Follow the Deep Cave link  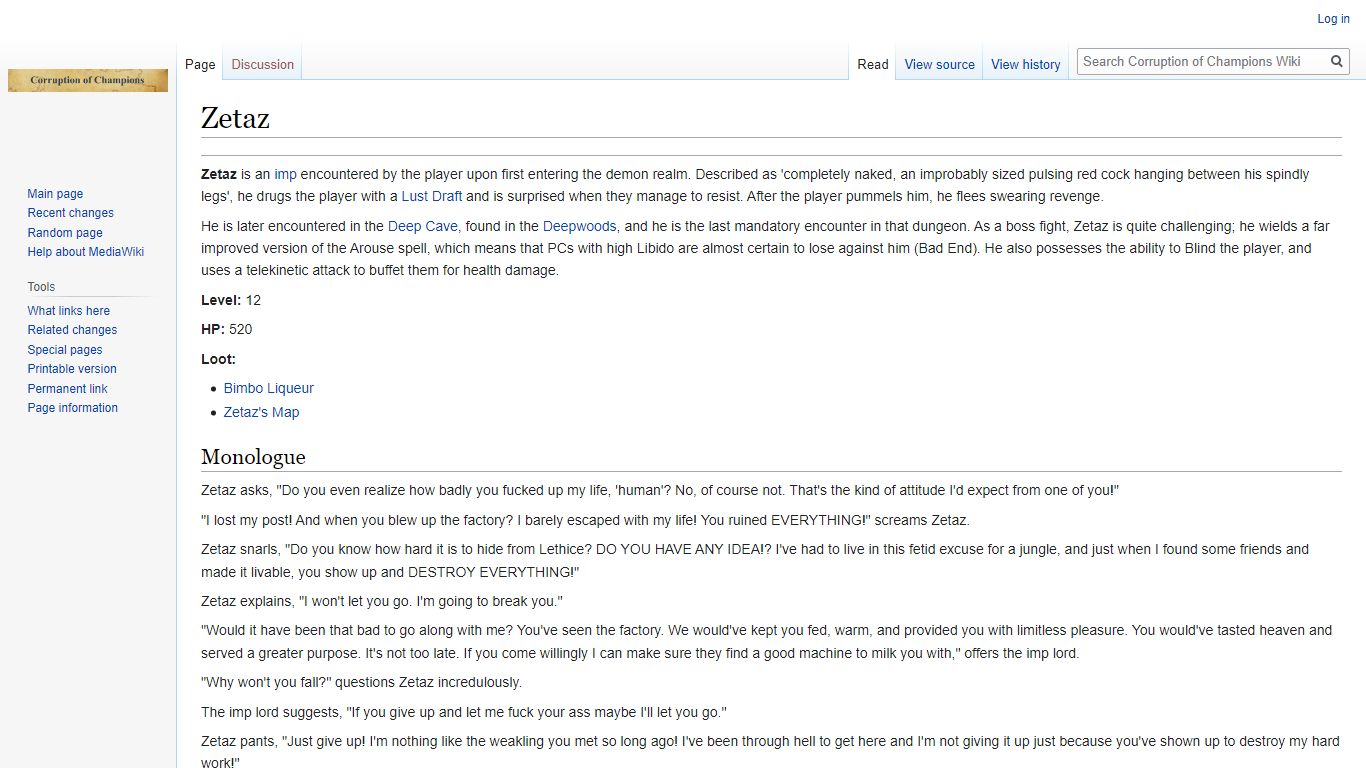click(423, 226)
